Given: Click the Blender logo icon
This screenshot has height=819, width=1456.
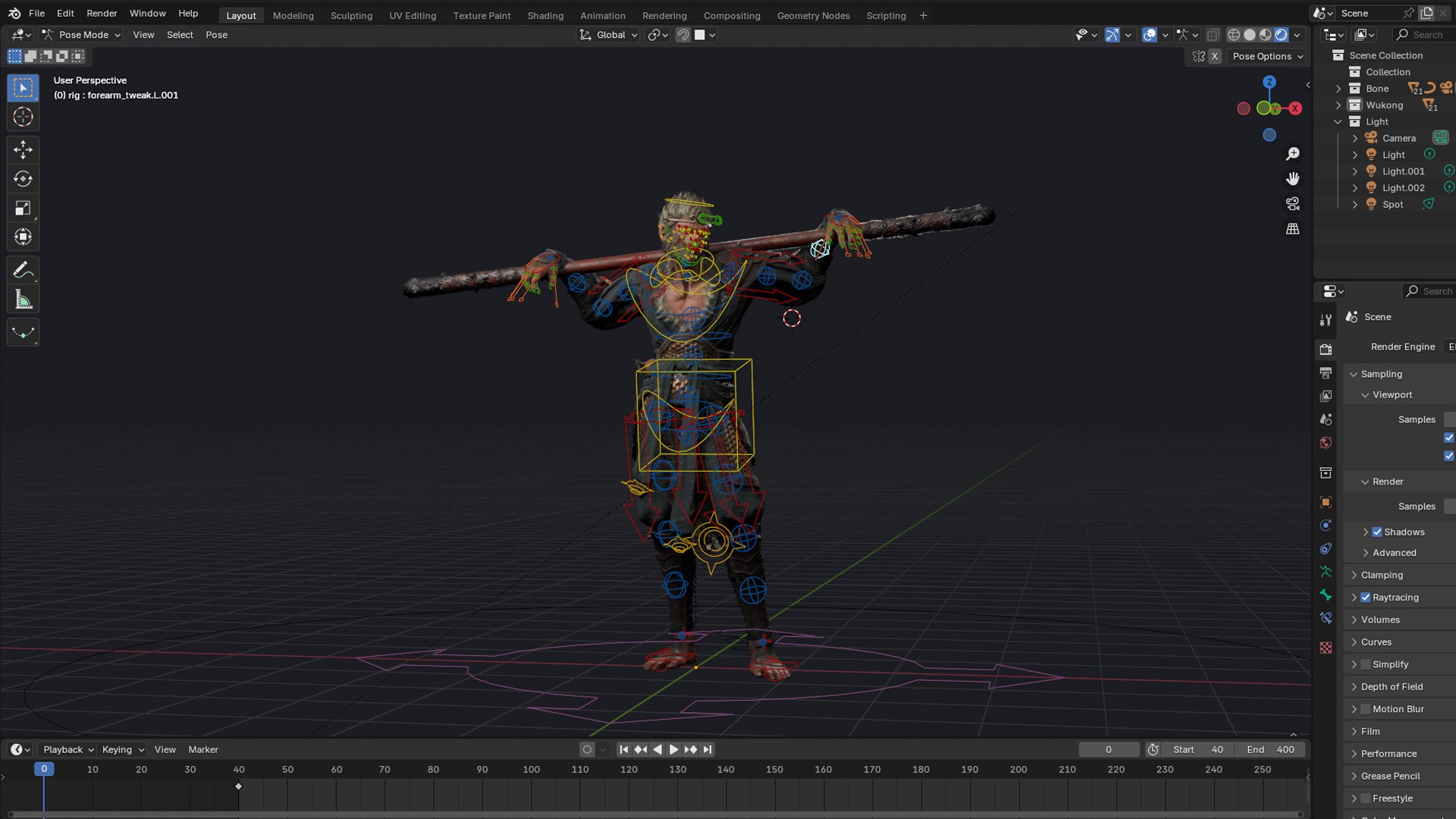Looking at the screenshot, I should coord(14,14).
